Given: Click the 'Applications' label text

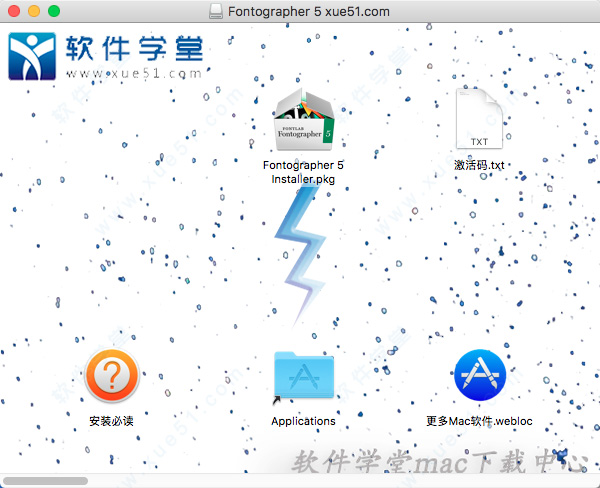Looking at the screenshot, I should pyautogui.click(x=303, y=421).
